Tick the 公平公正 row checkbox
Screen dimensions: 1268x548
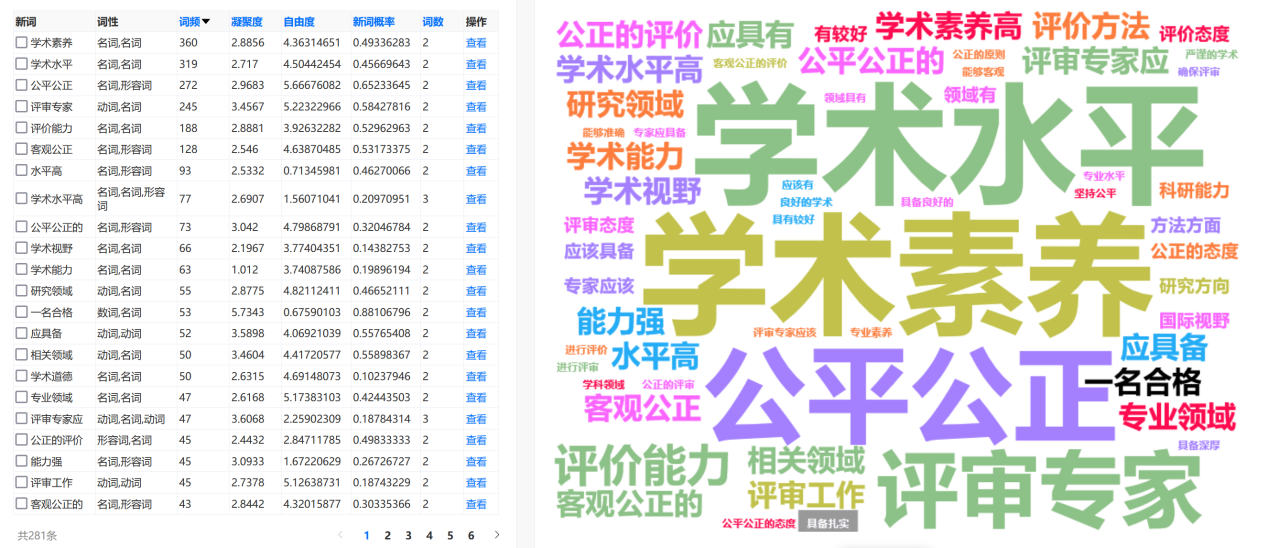click(x=22, y=85)
